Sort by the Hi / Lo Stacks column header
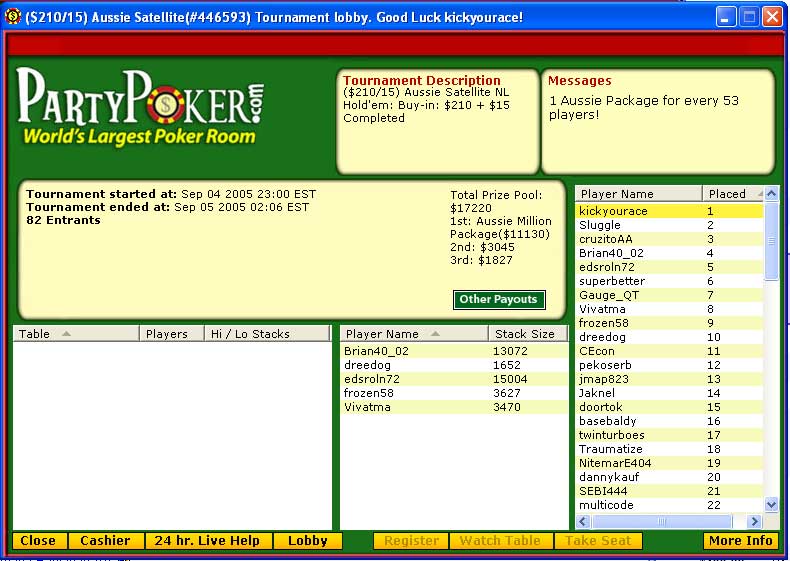790x561 pixels. [x=267, y=334]
